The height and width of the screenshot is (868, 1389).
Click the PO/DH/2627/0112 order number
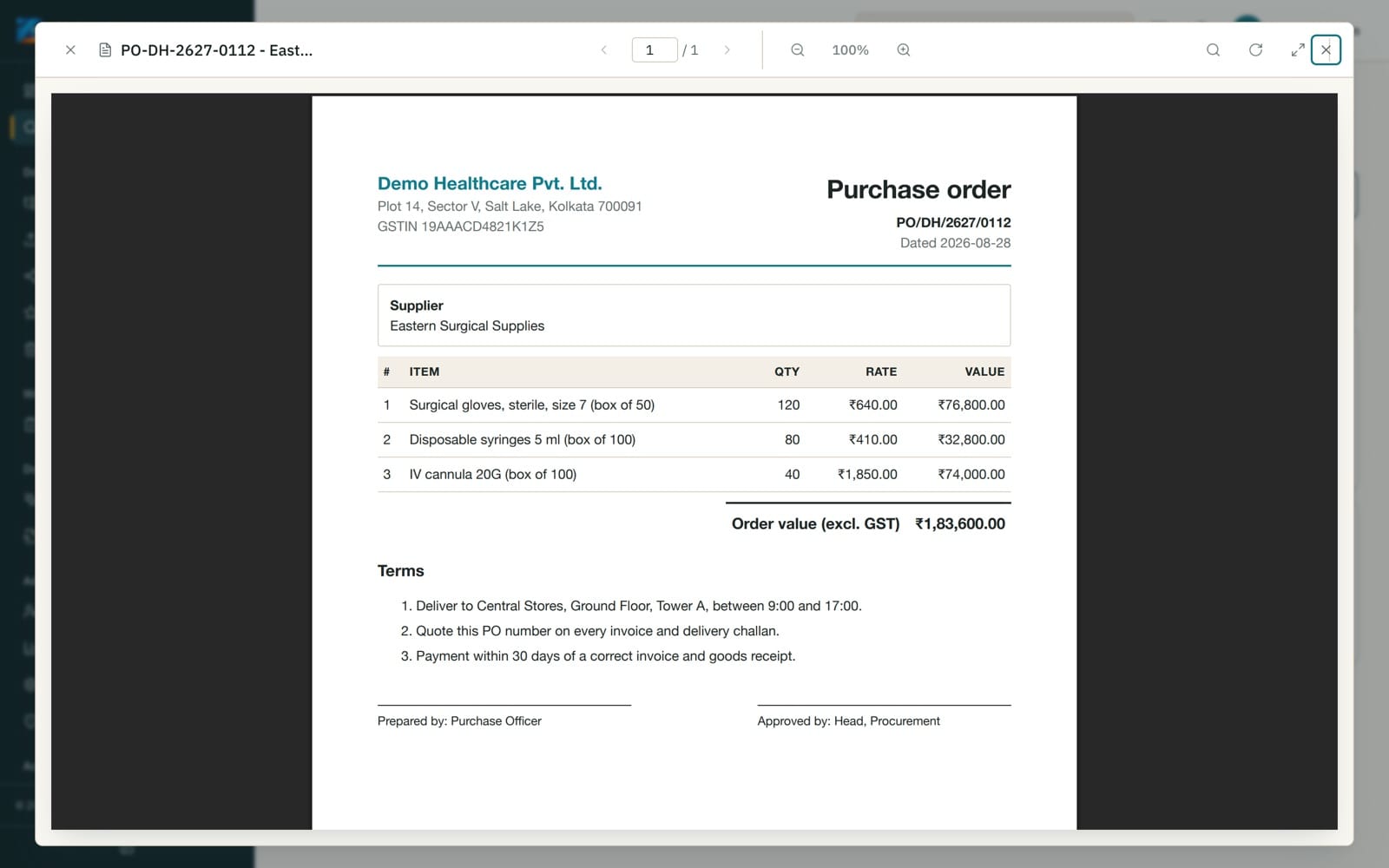(x=953, y=222)
